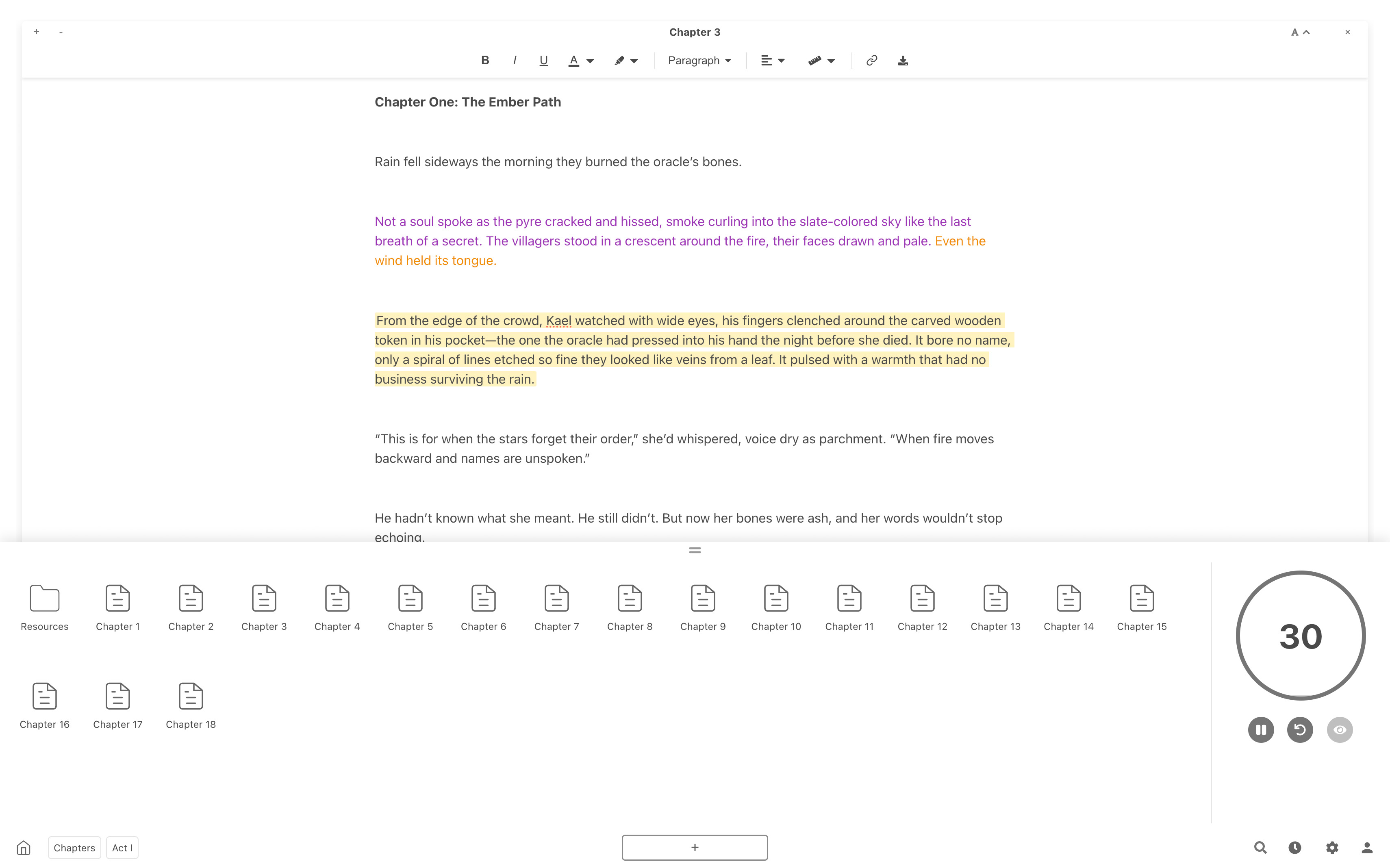Open the search magnifier icon
The width and height of the screenshot is (1390, 868).
(x=1260, y=847)
